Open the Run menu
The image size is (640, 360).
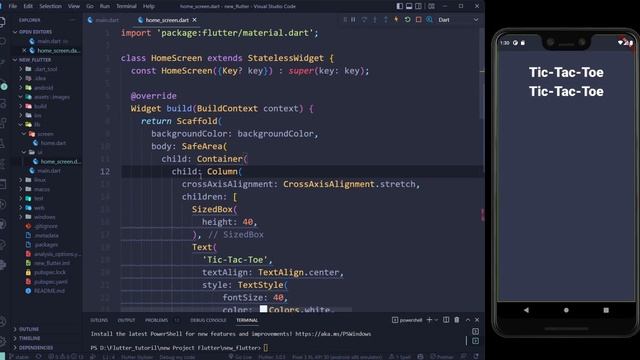point(105,6)
